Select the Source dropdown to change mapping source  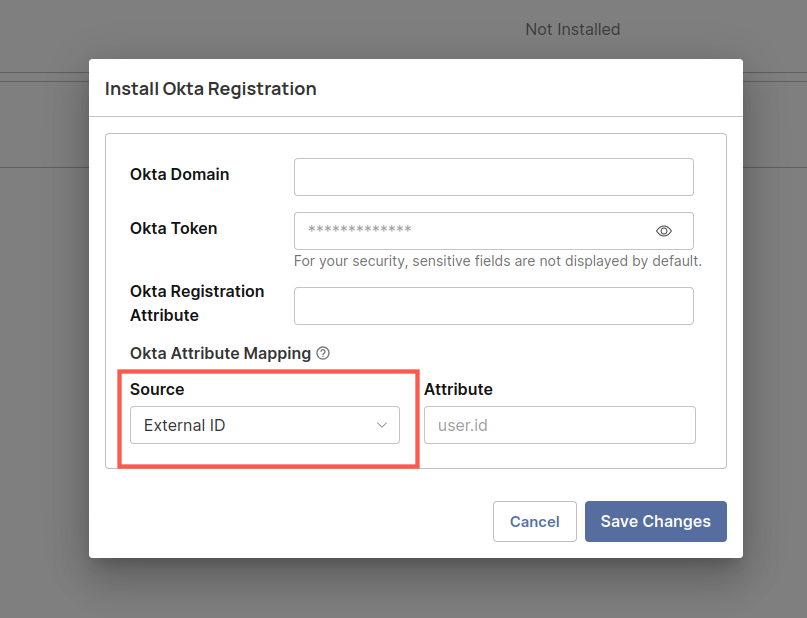pyautogui.click(x=265, y=425)
